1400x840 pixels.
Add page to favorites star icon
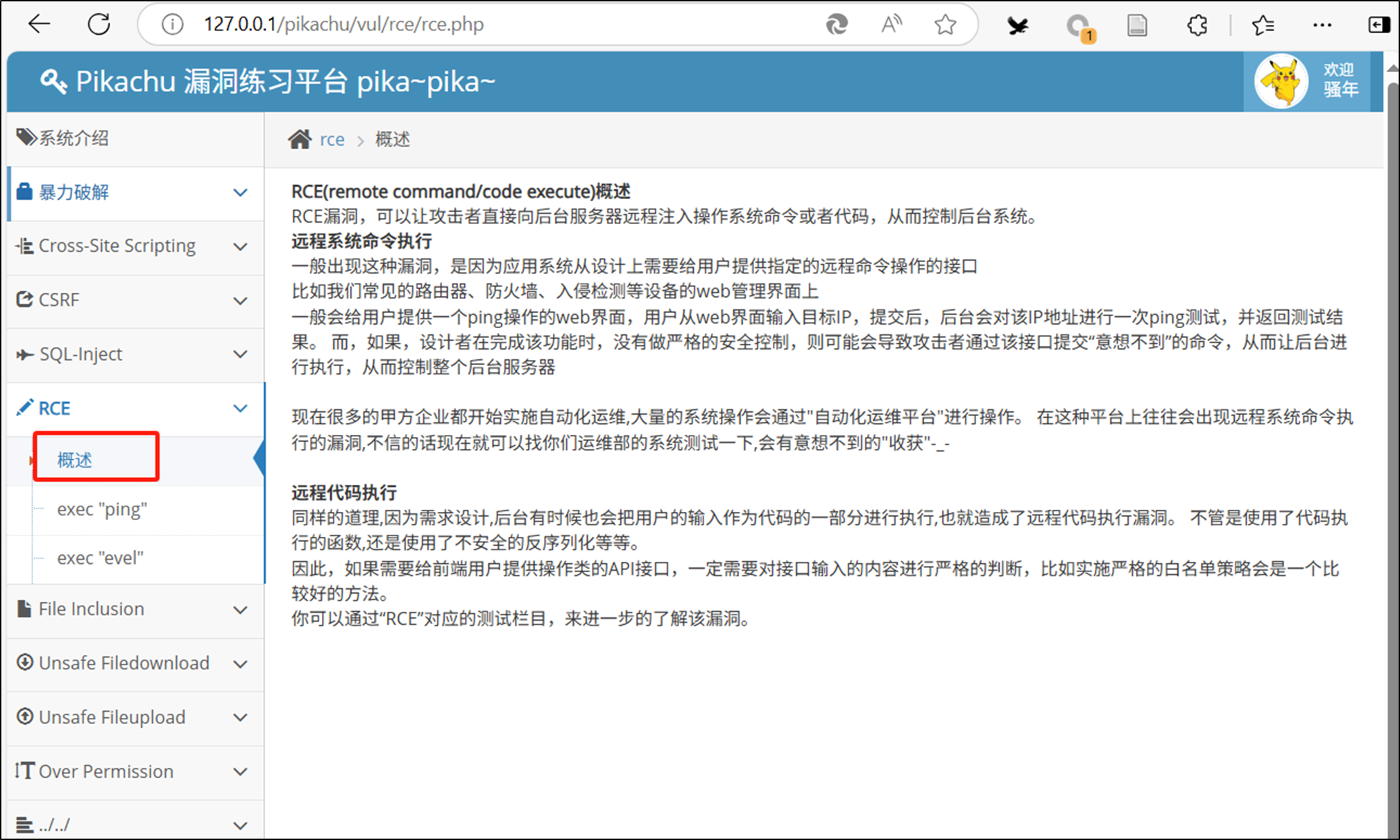945,25
